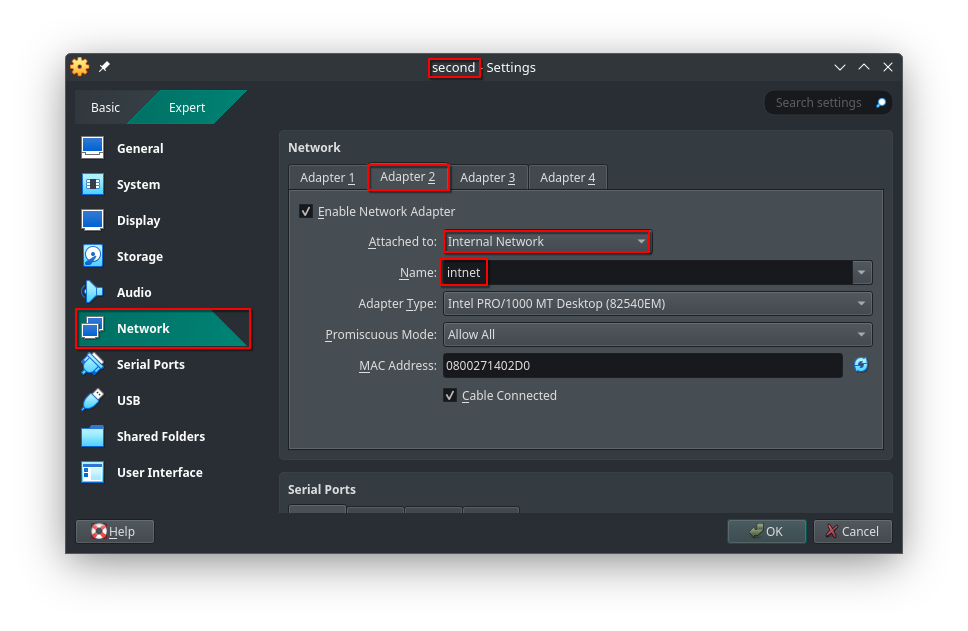The image size is (968, 631).
Task: Uncheck the Cable Connected checkbox
Action: point(450,396)
